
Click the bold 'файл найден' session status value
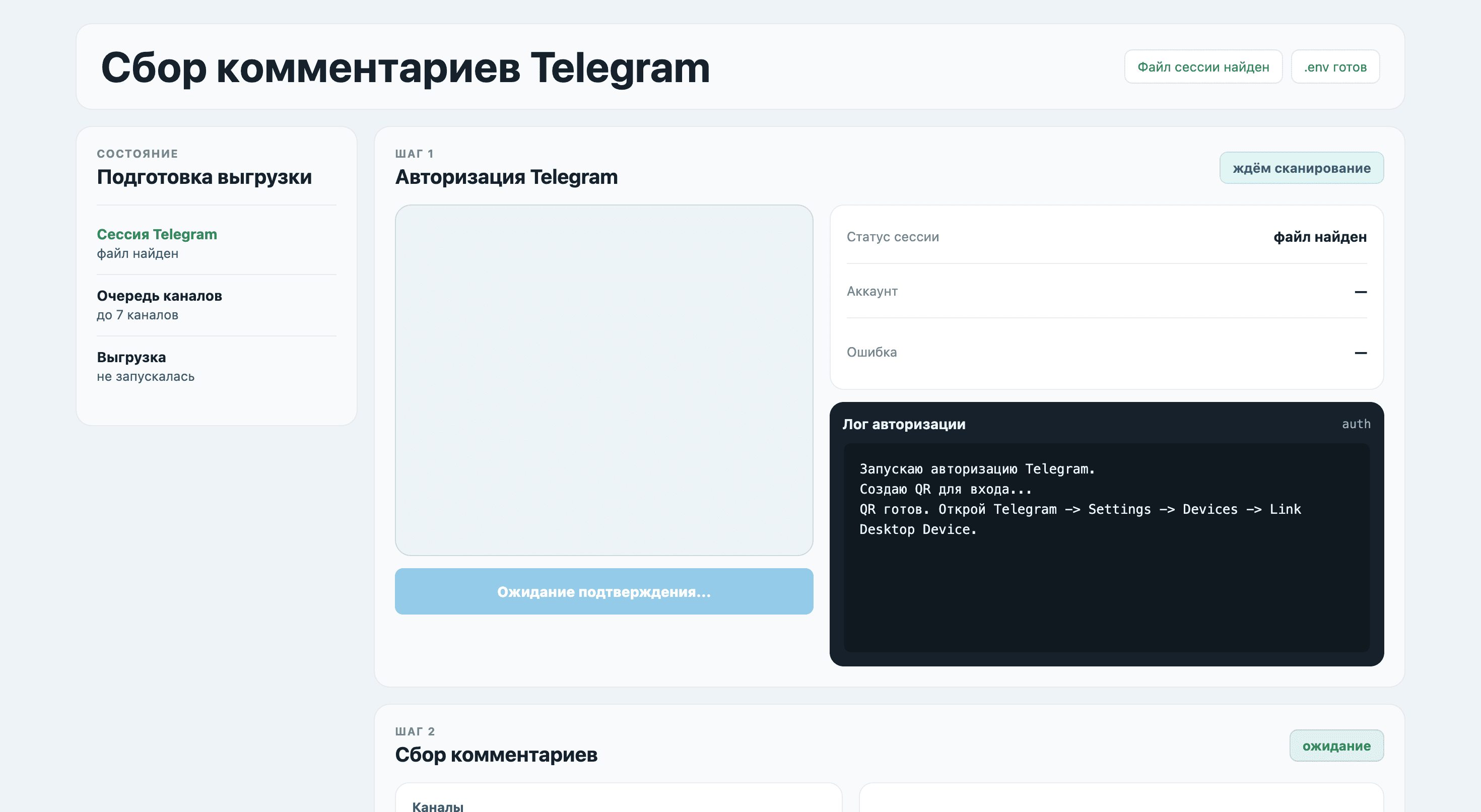(1319, 237)
